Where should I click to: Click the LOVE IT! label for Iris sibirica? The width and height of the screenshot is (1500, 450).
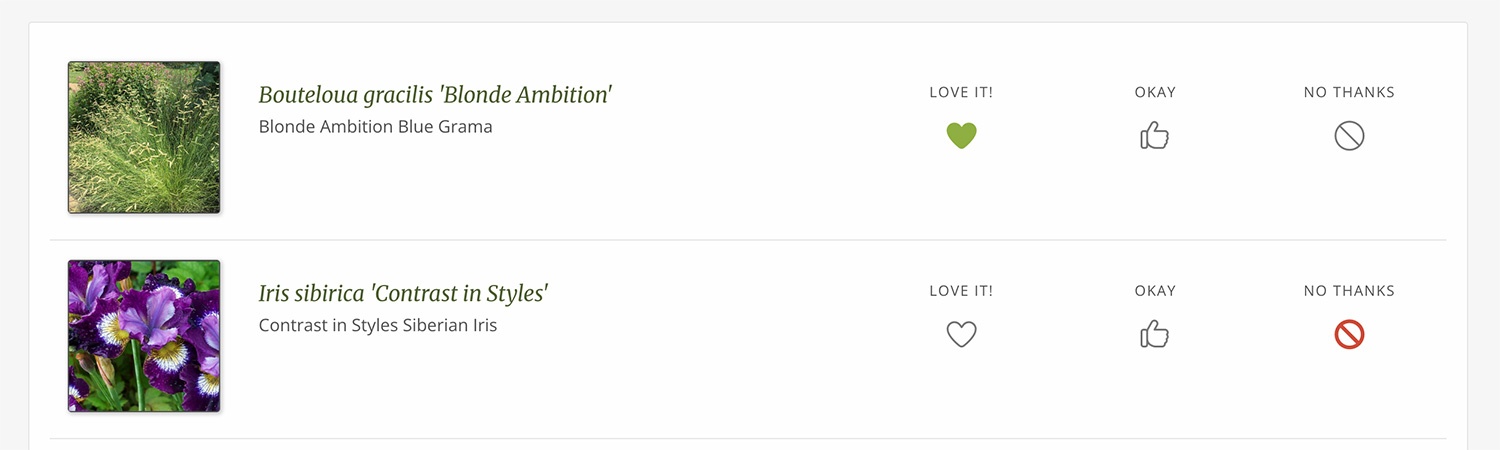[961, 291]
